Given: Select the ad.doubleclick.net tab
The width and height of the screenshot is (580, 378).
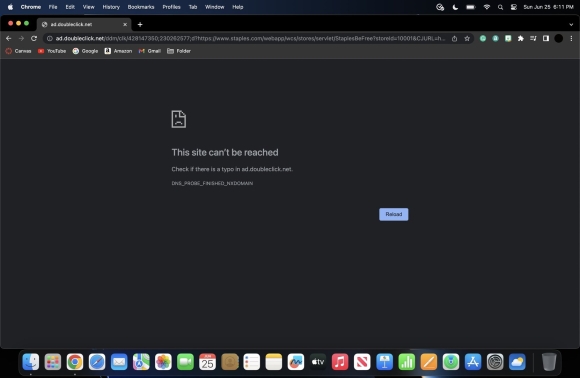Looking at the screenshot, I should pos(84,24).
